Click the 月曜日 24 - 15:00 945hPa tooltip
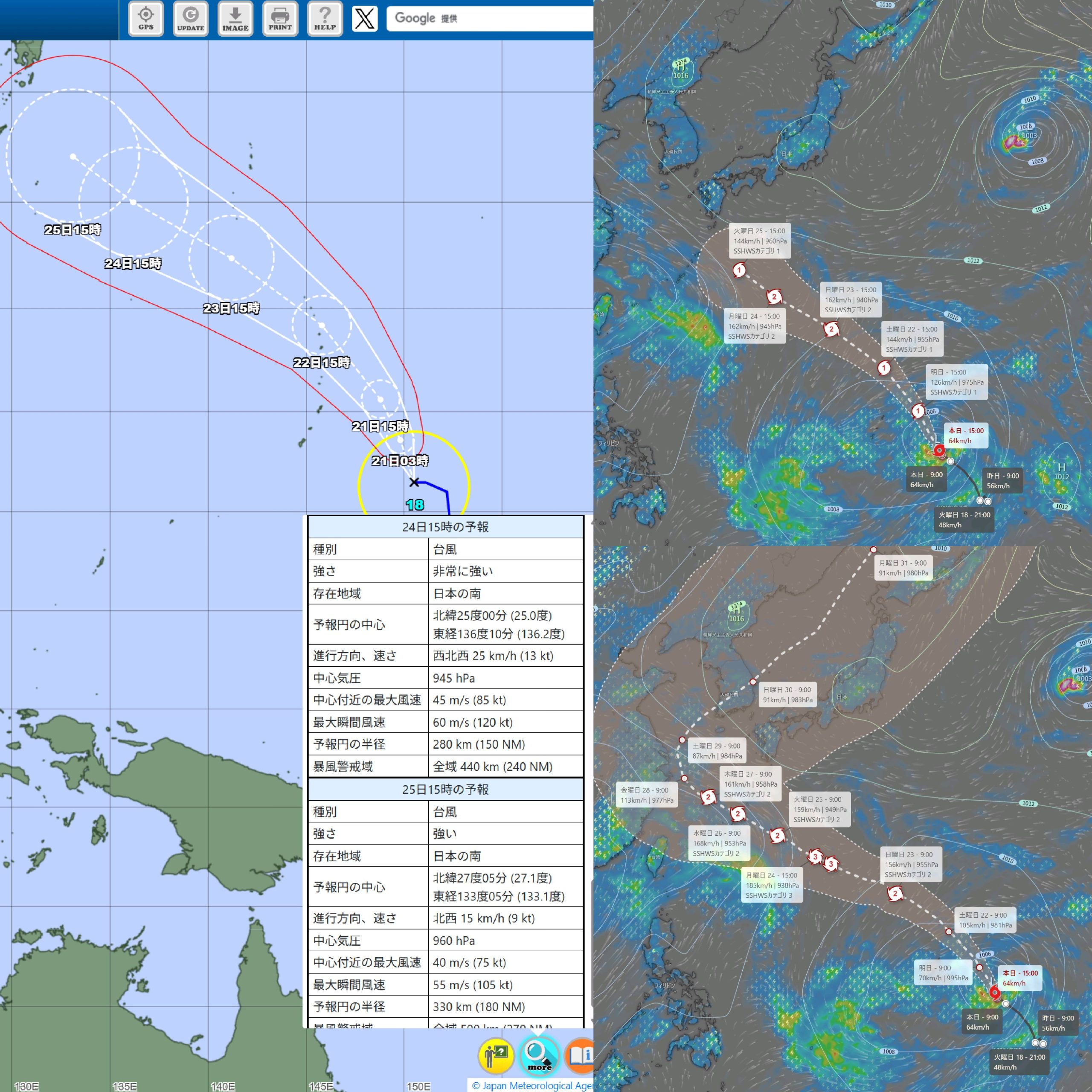Viewport: 1092px width, 1092px height. point(755,326)
